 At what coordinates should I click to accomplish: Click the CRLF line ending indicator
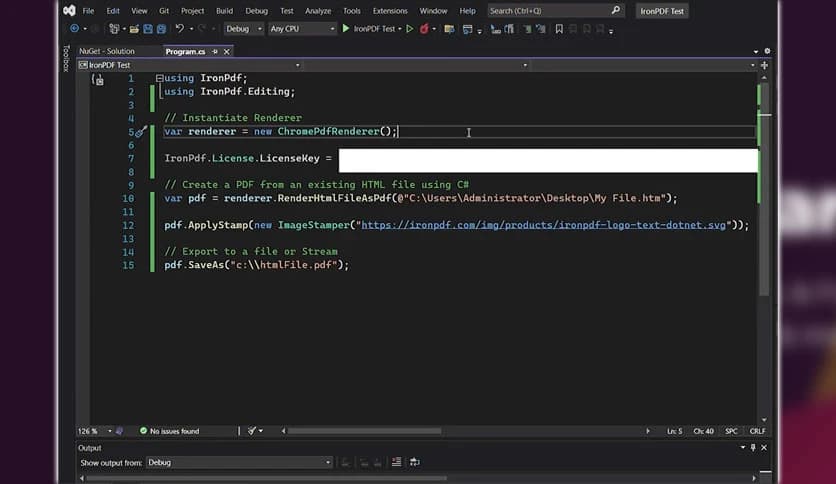(757, 431)
